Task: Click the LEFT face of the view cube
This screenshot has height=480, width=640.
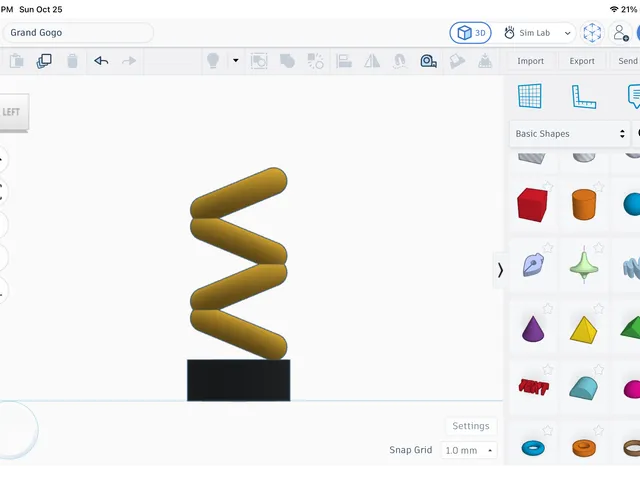Action: (12, 112)
